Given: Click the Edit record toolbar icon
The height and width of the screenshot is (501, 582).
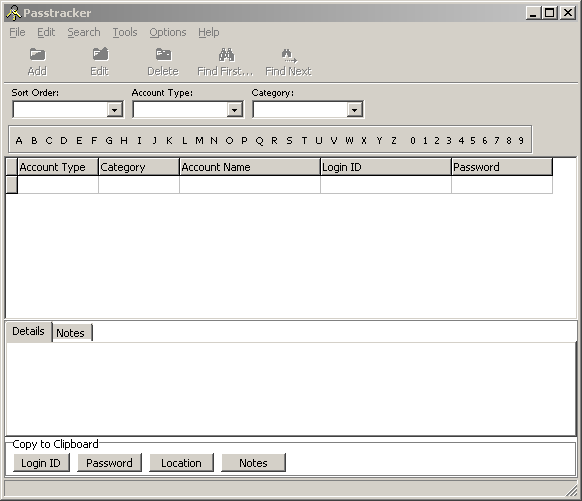Looking at the screenshot, I should 100,54.
